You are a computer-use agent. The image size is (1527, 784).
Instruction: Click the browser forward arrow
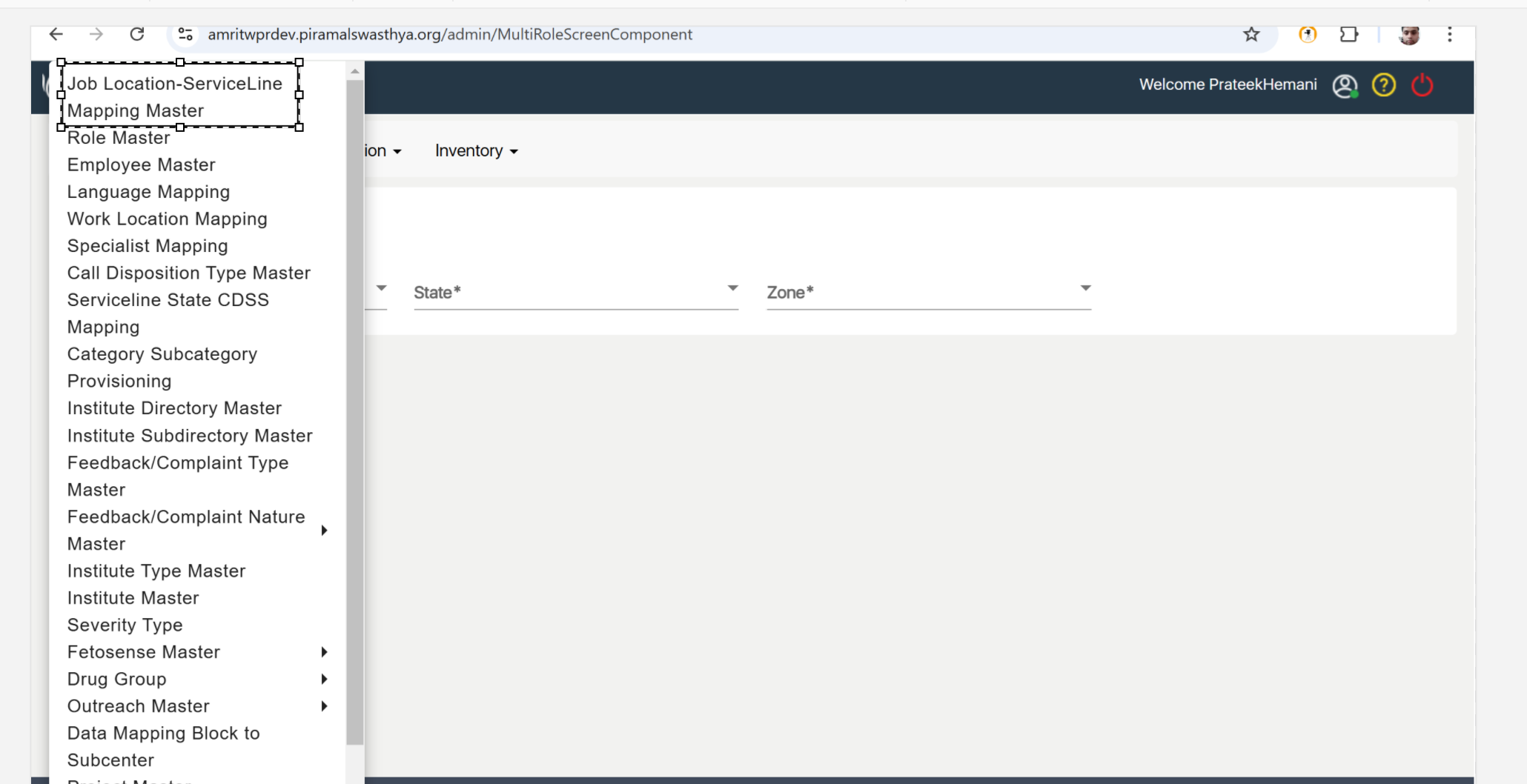[x=96, y=34]
